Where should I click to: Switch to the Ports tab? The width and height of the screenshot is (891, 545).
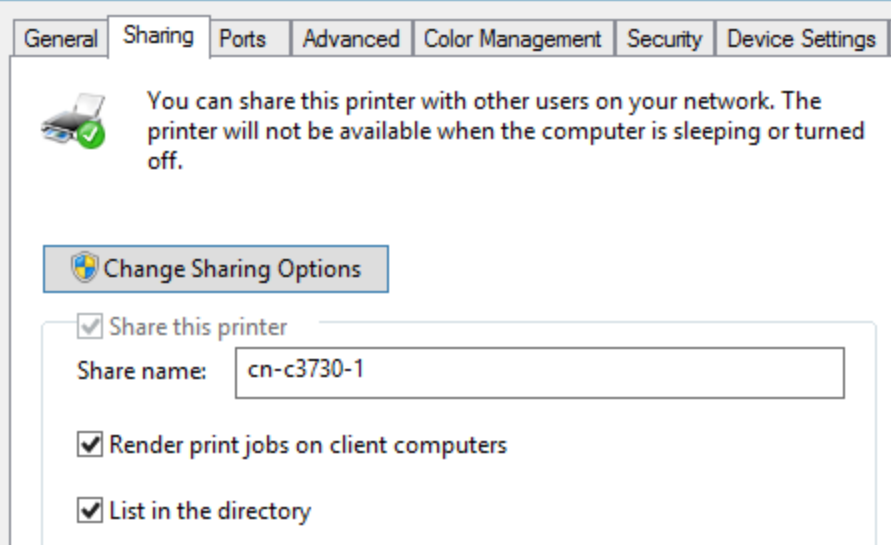pos(243,39)
